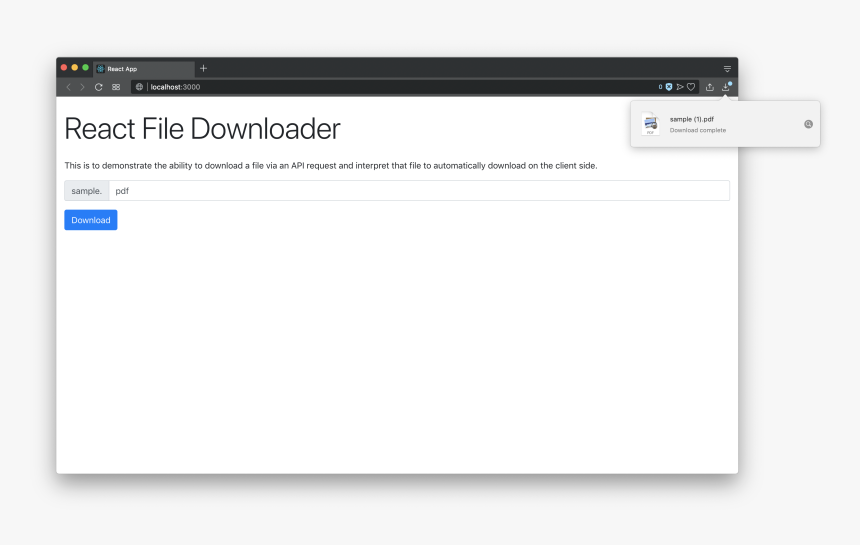Open the Speed Dial grid icon
This screenshot has width=860, height=545.
(x=116, y=87)
